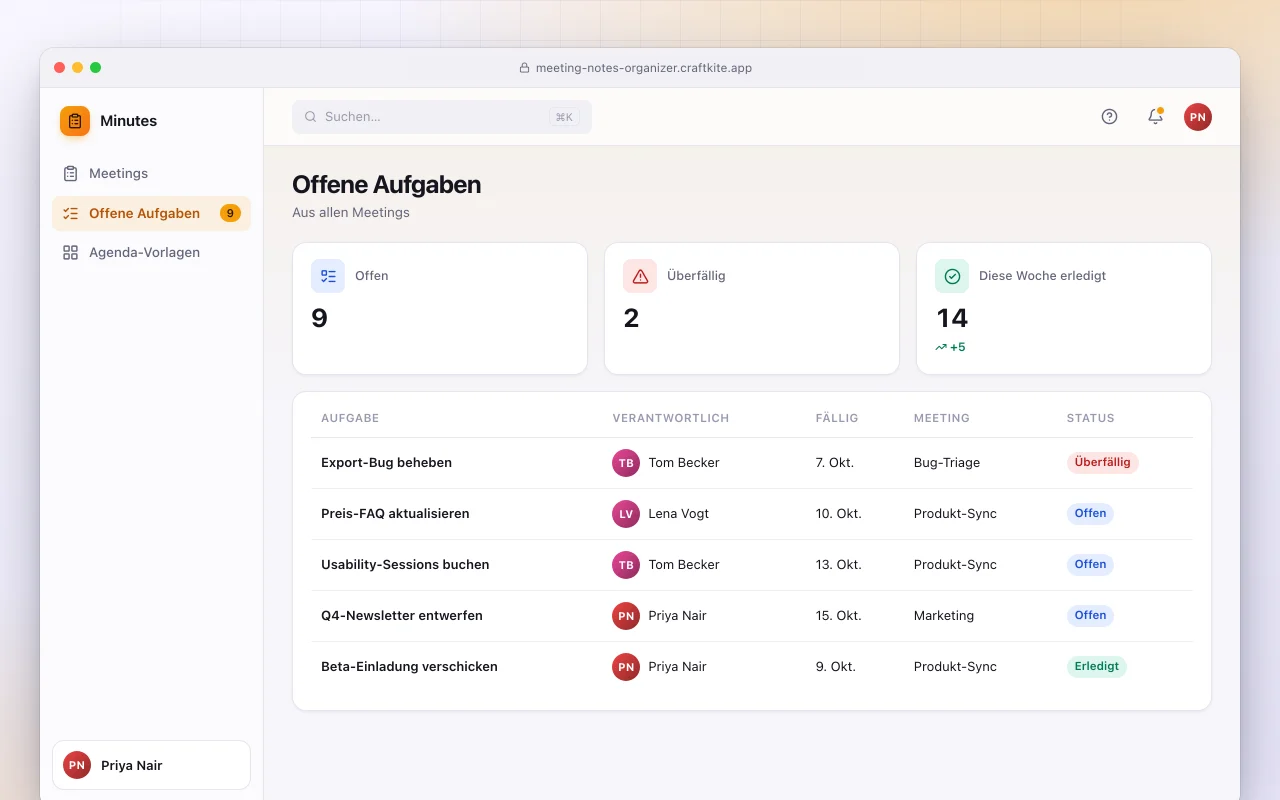Click the badge 9 beside Offene Aufgaben
Viewport: 1280px width, 800px height.
tap(230, 213)
